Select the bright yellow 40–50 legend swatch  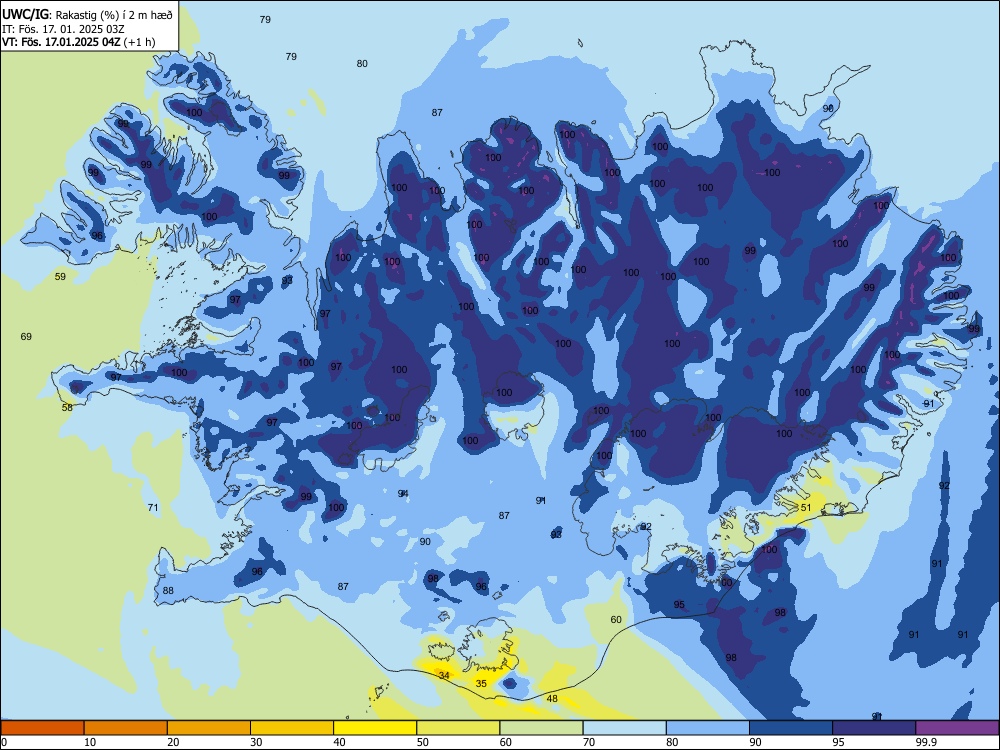click(x=375, y=728)
